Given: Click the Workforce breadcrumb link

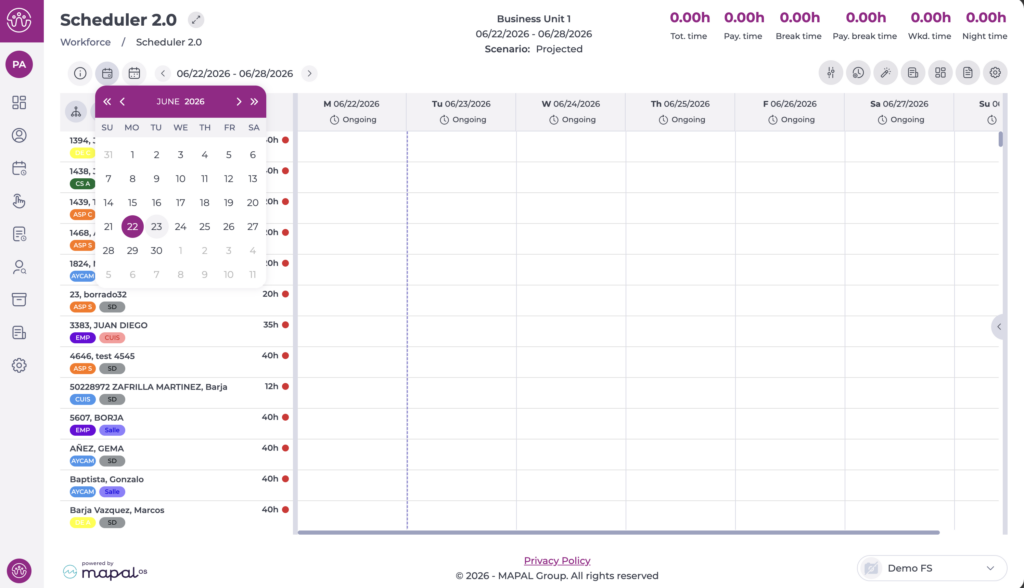Looking at the screenshot, I should coord(86,42).
